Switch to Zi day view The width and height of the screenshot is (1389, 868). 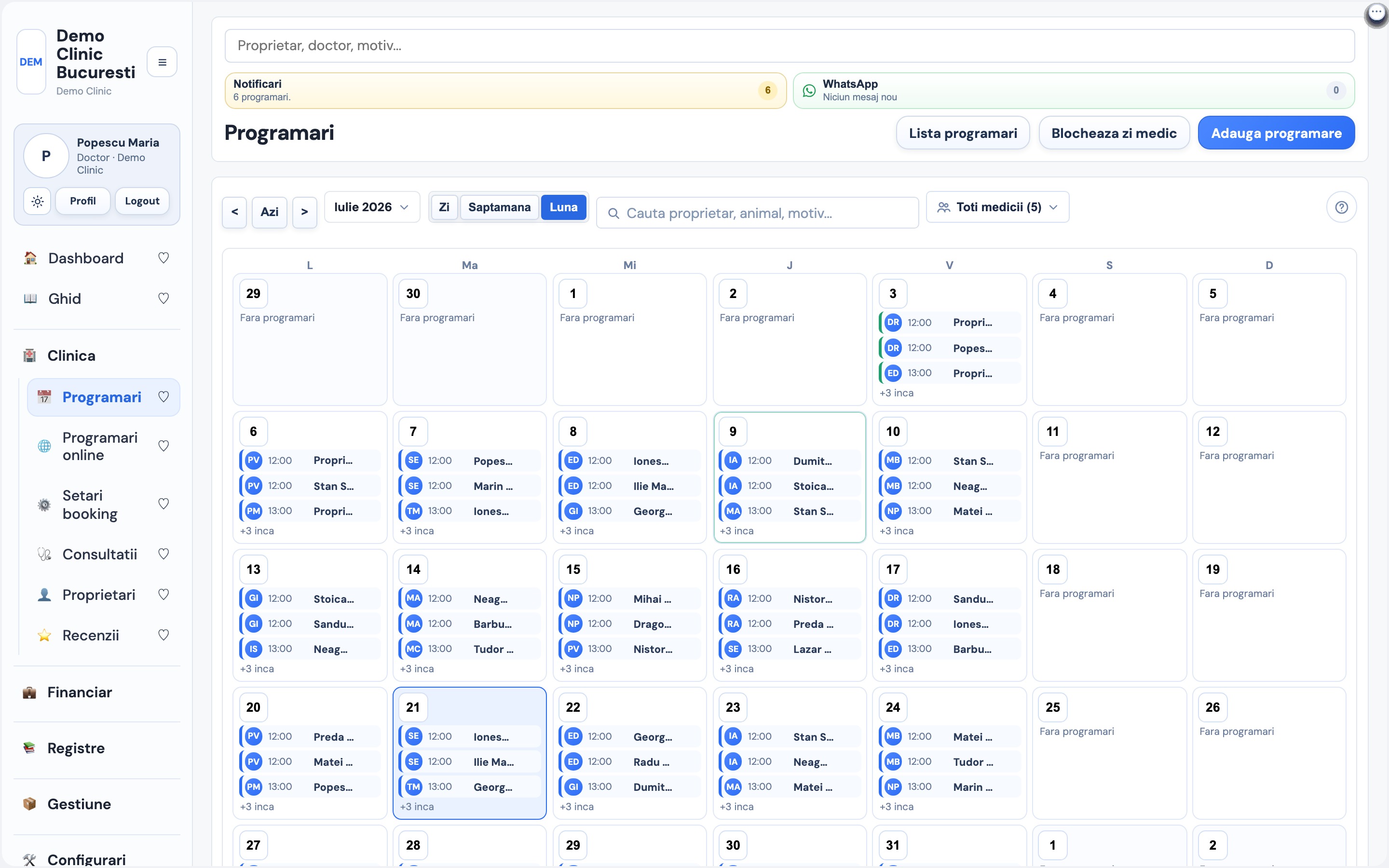click(444, 207)
